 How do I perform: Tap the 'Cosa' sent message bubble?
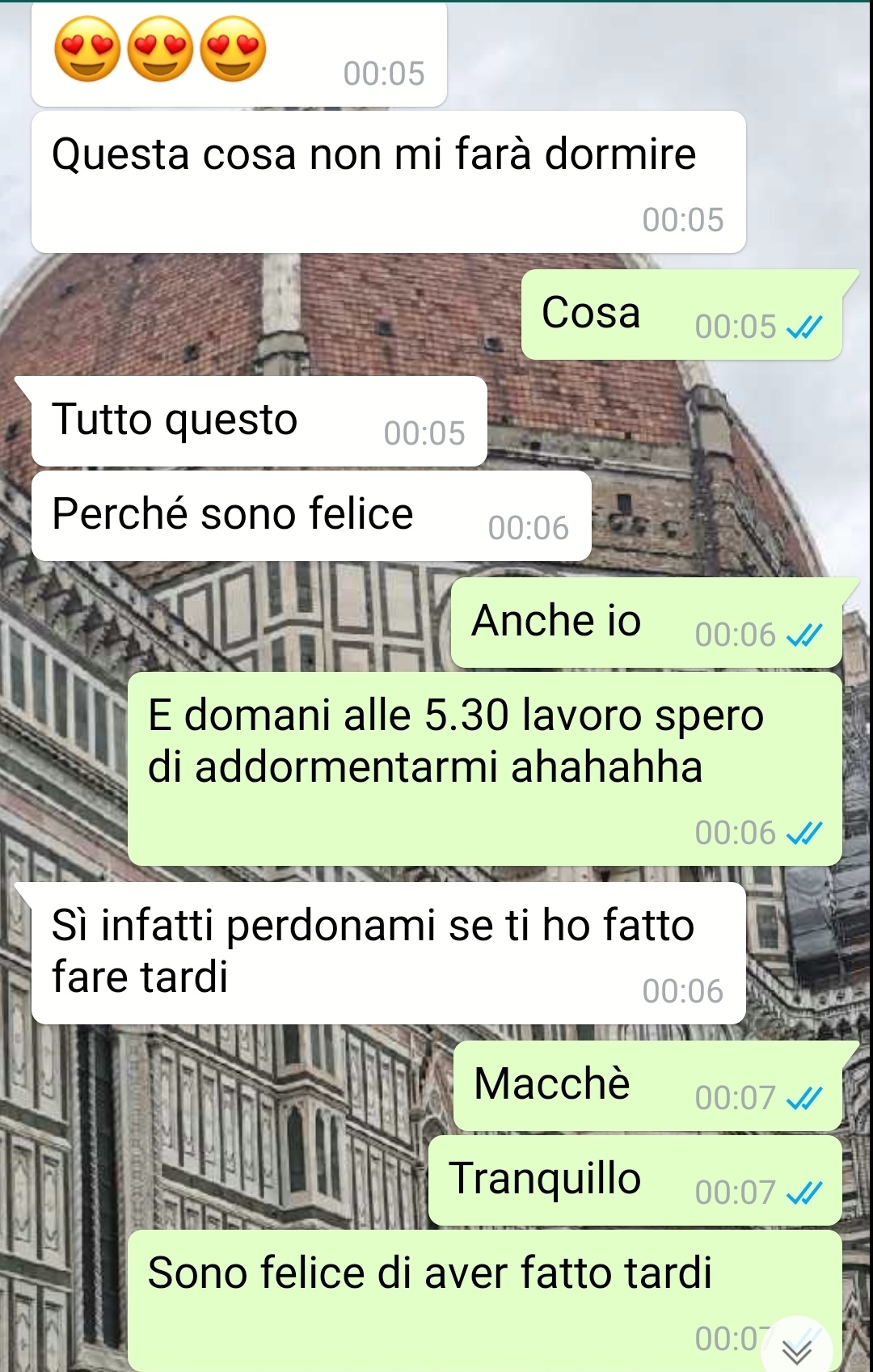click(682, 315)
